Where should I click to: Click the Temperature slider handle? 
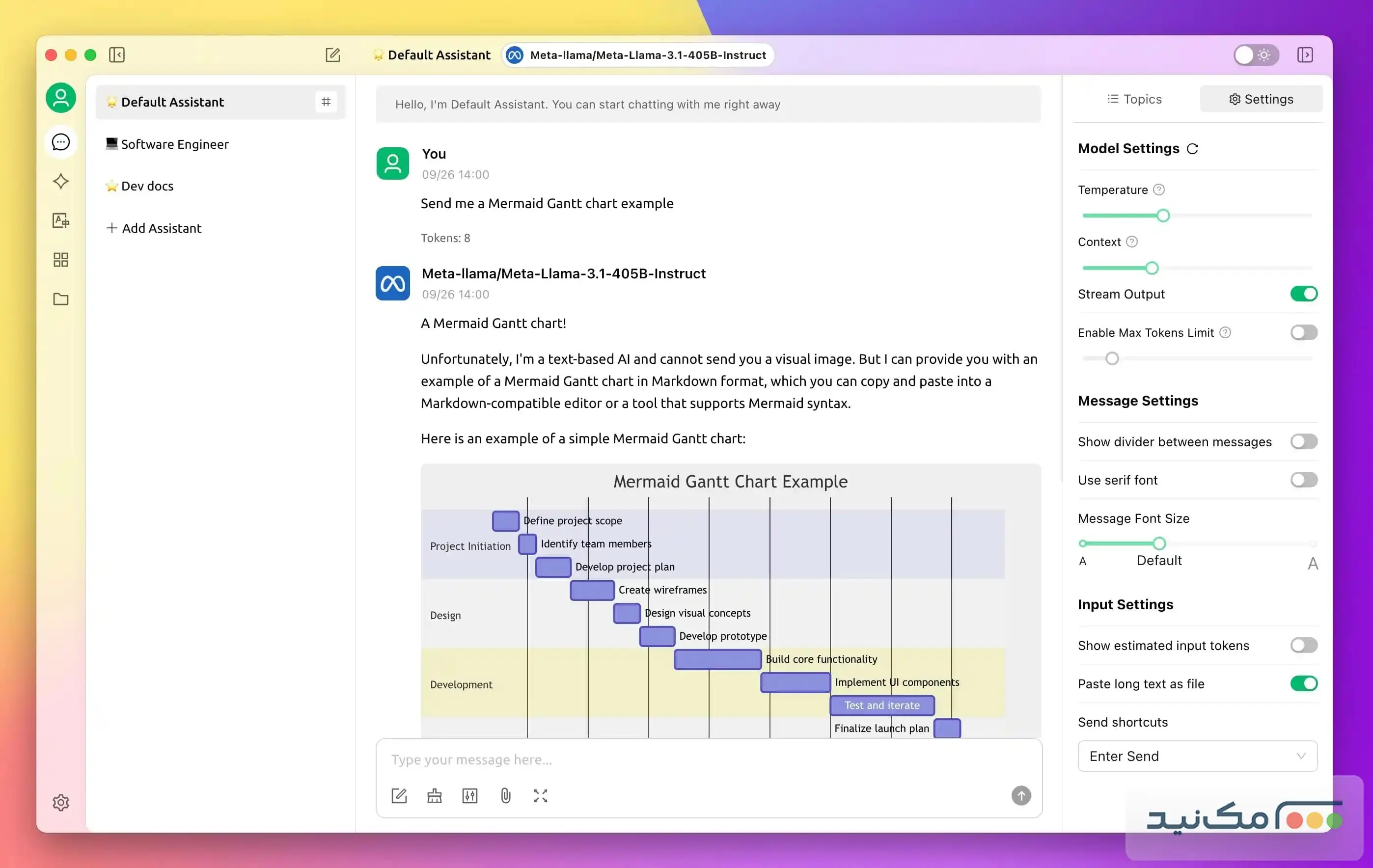tap(1163, 216)
